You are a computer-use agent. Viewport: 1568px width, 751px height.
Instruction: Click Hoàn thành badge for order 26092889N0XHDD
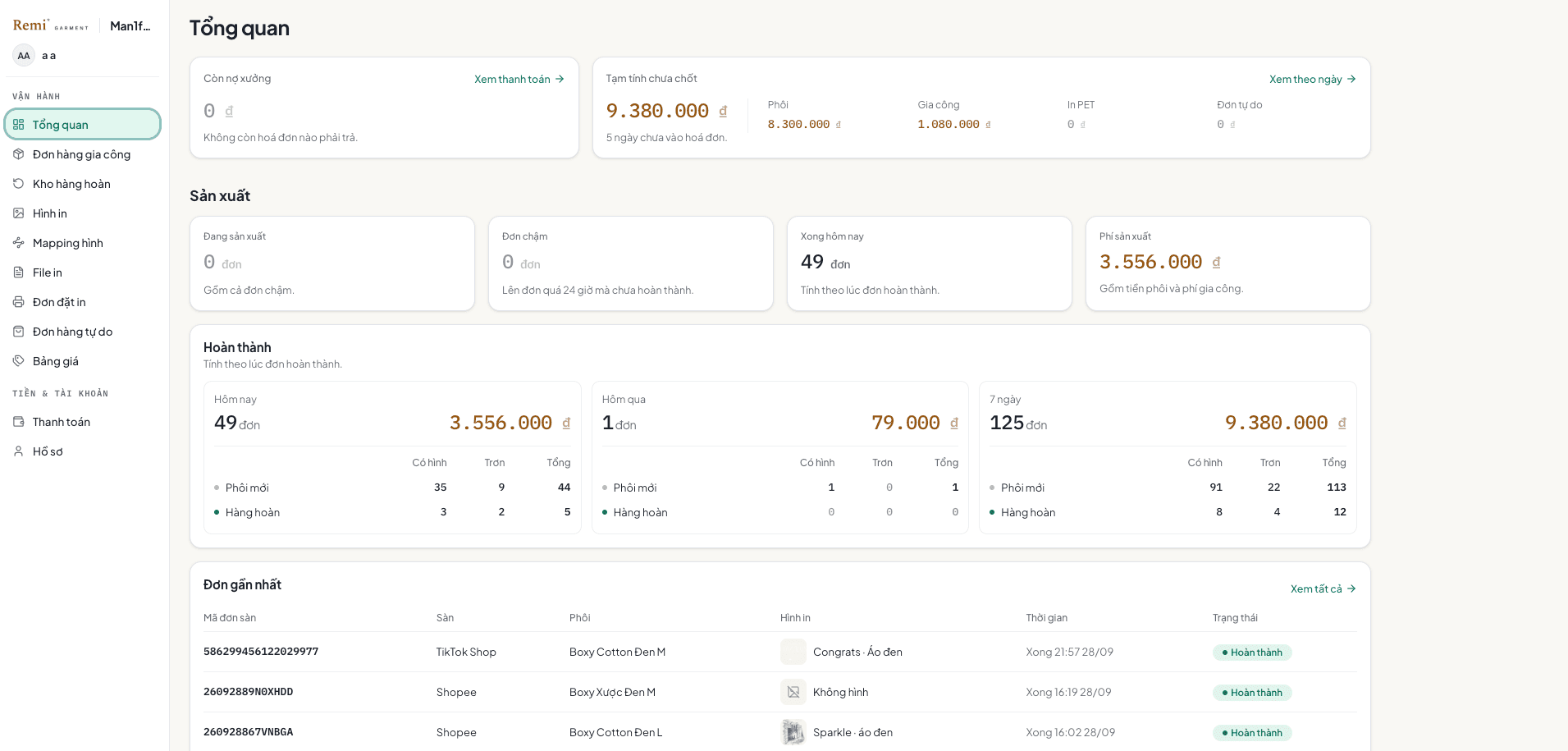(x=1252, y=693)
